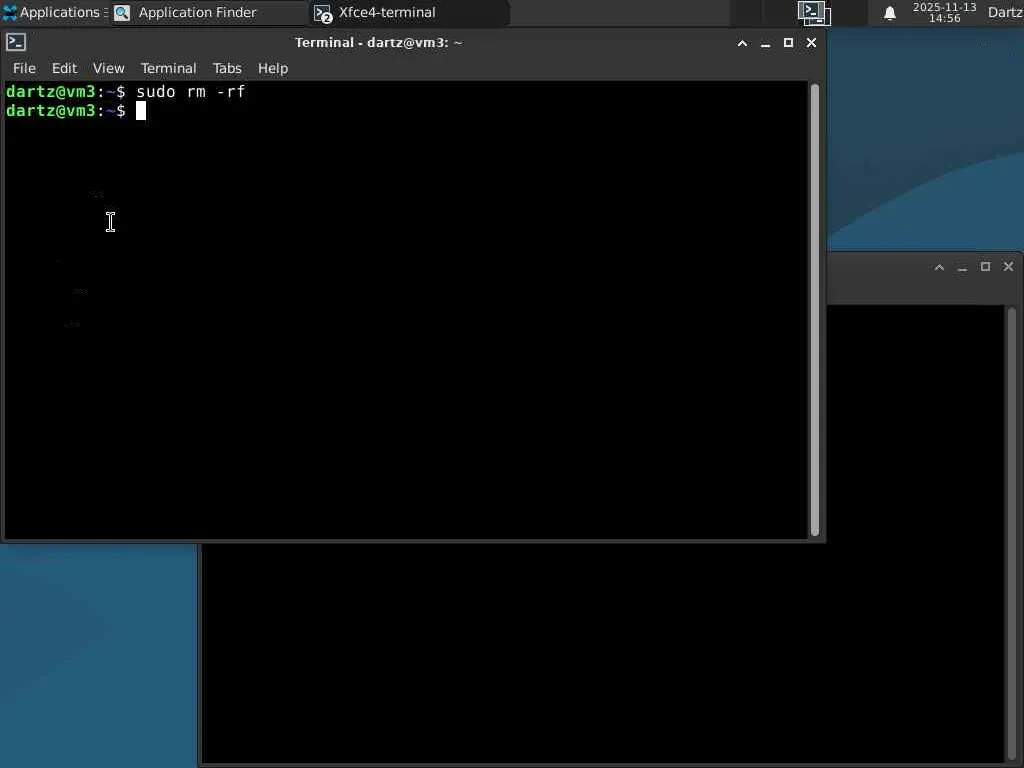Viewport: 1024px width, 768px height.
Task: Minimize the front Terminal window
Action: [x=765, y=43]
